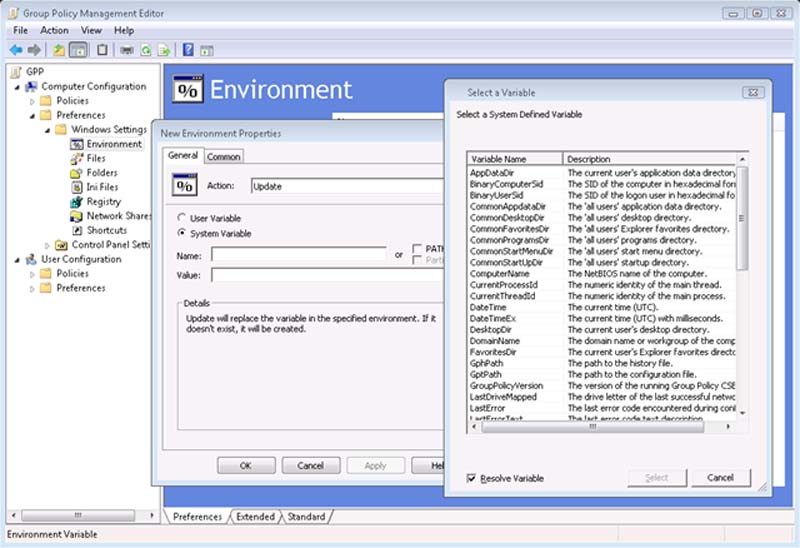
Task: Expand Preferences under User Configuration
Action: point(32,289)
